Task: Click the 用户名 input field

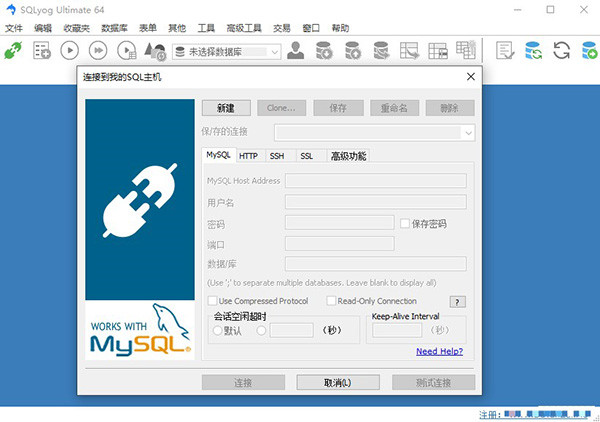Action: point(376,202)
